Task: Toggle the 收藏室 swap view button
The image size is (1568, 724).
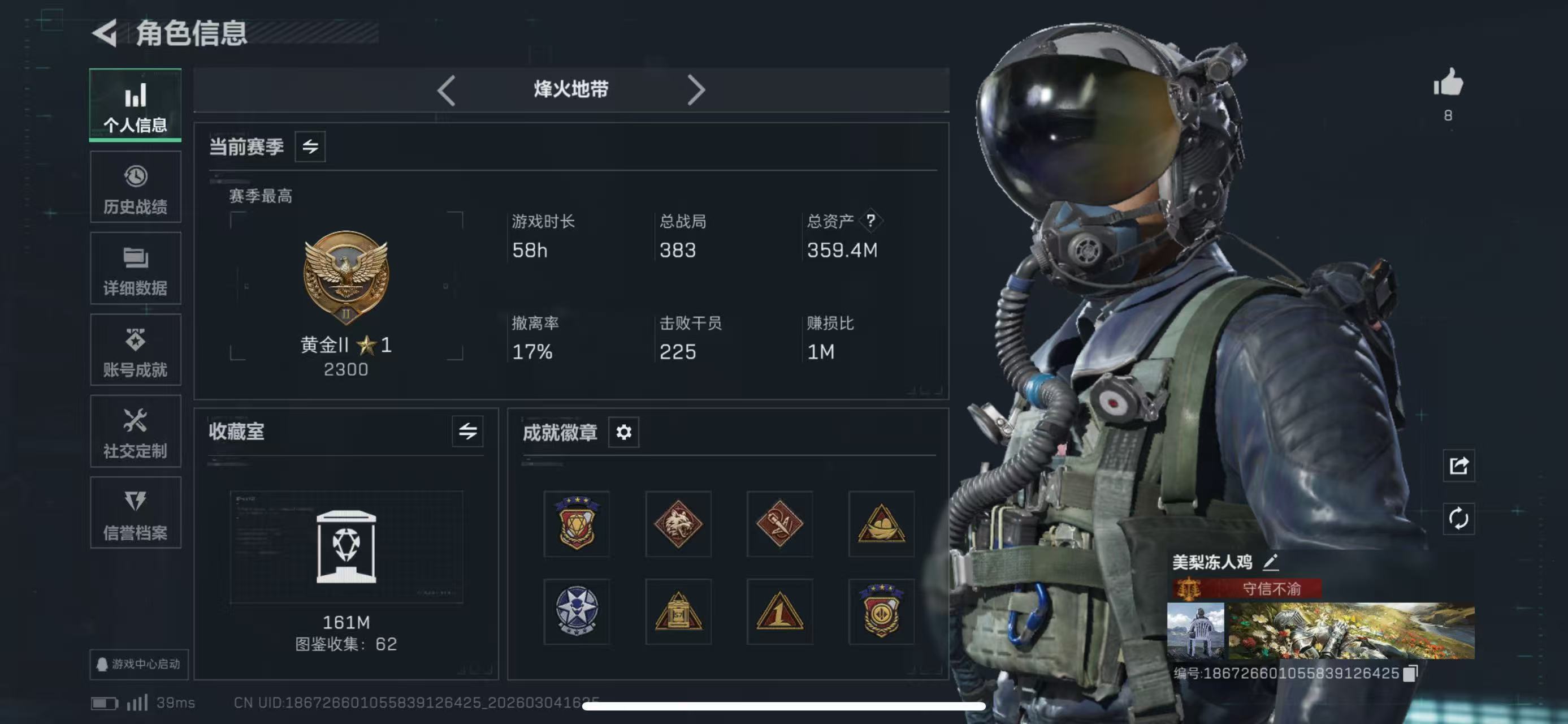Action: (x=467, y=431)
